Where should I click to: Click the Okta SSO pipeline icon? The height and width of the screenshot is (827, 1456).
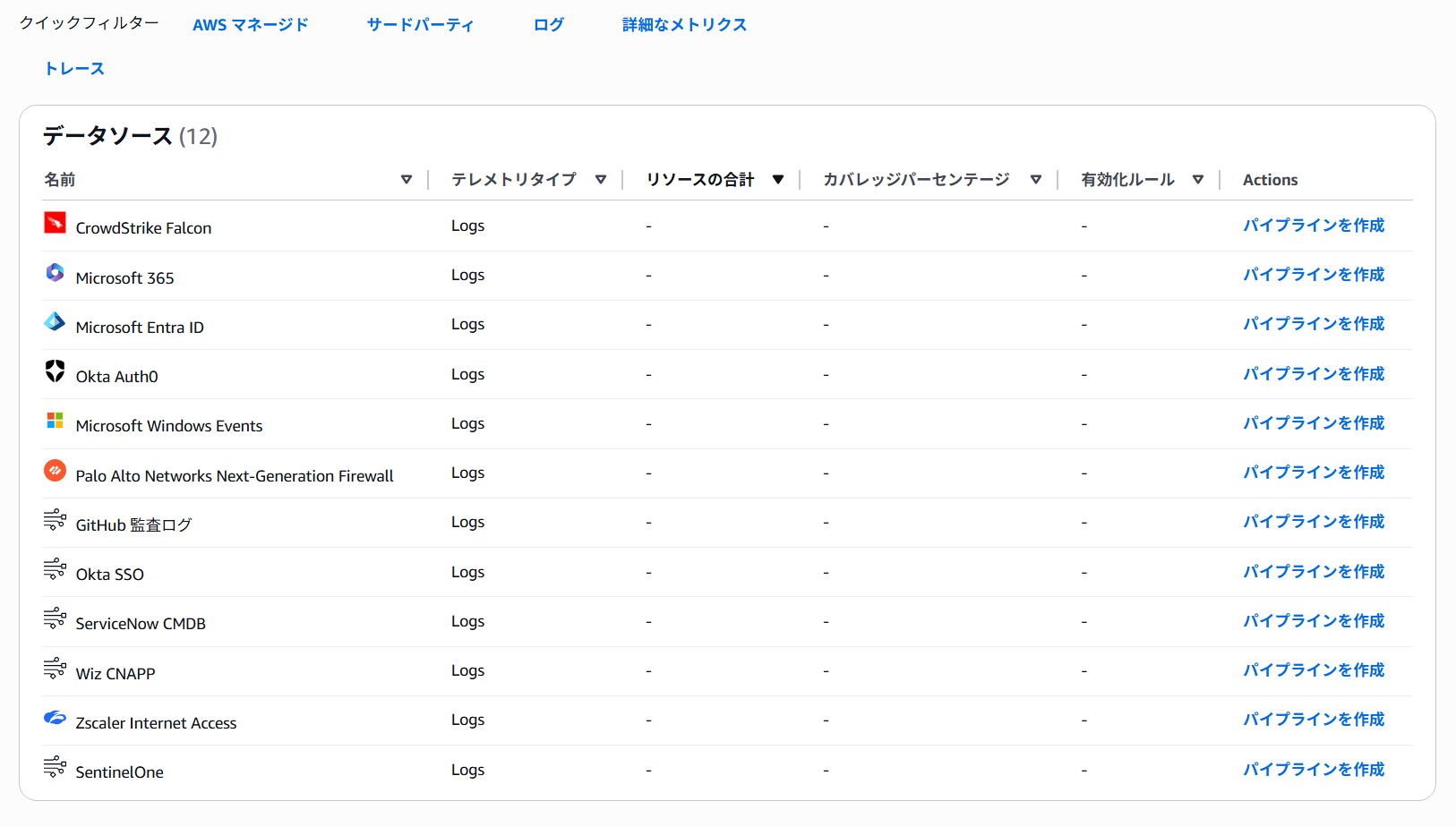[x=55, y=568]
